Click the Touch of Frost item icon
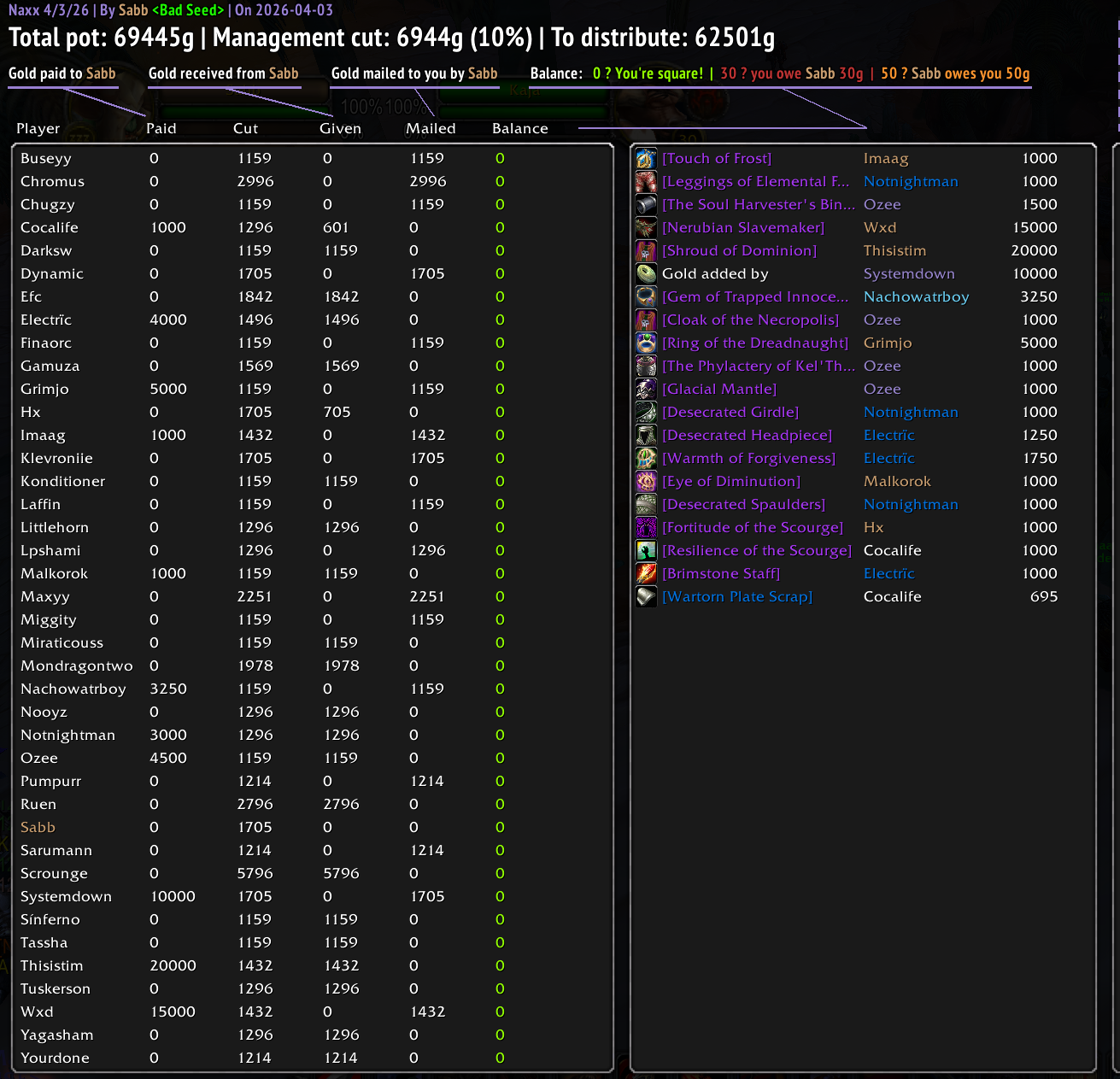 click(x=646, y=158)
